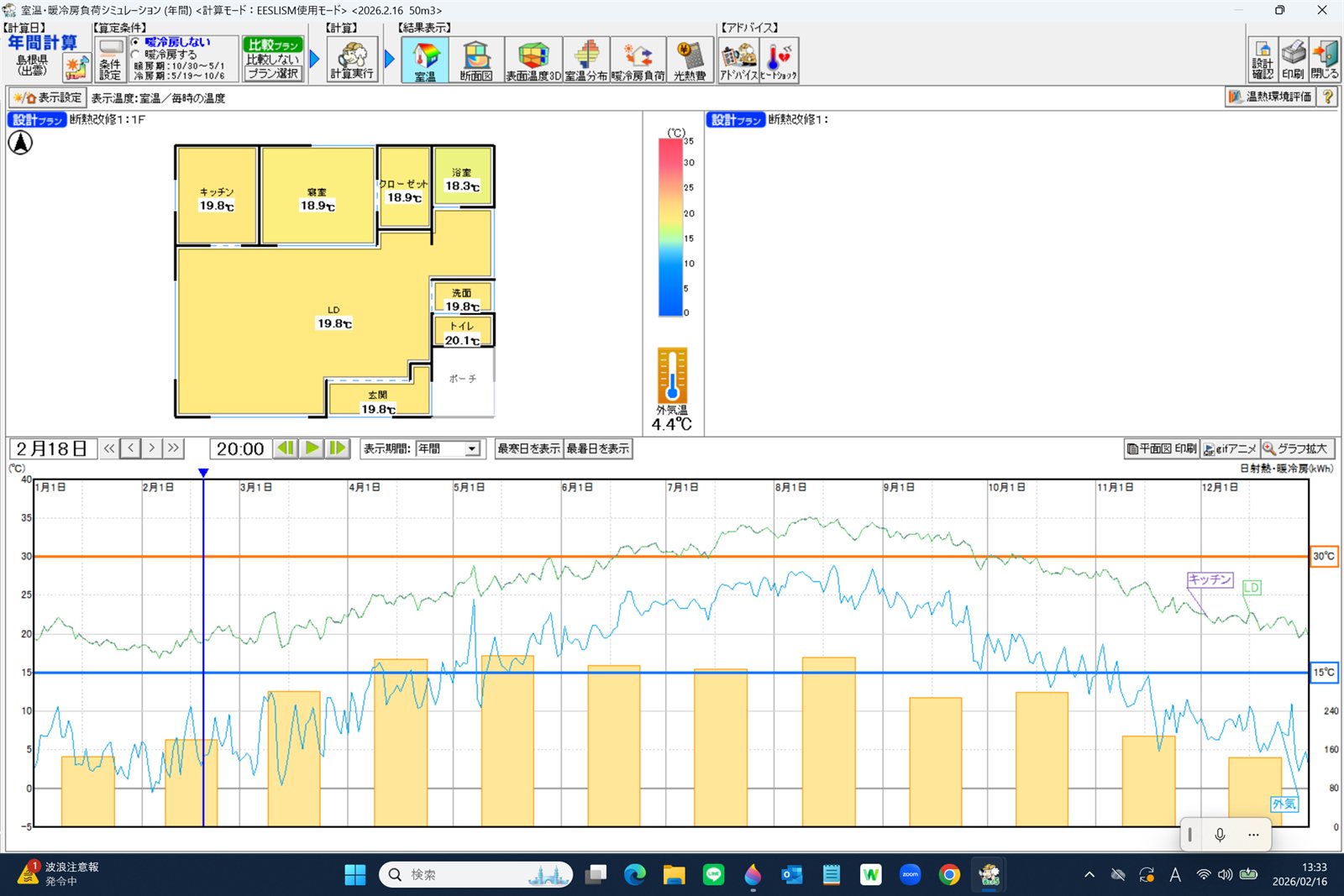Open the 室温 room temperature view

pos(425,60)
